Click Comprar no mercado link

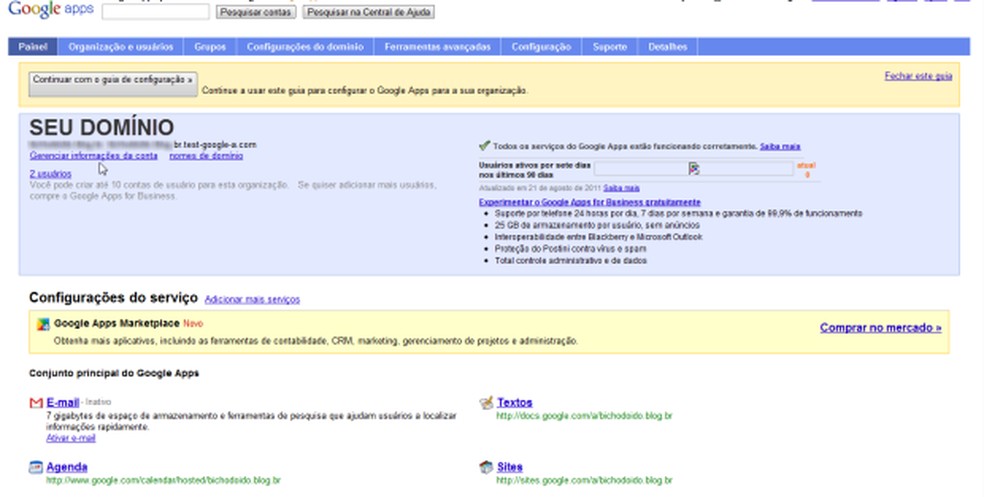[x=880, y=328]
